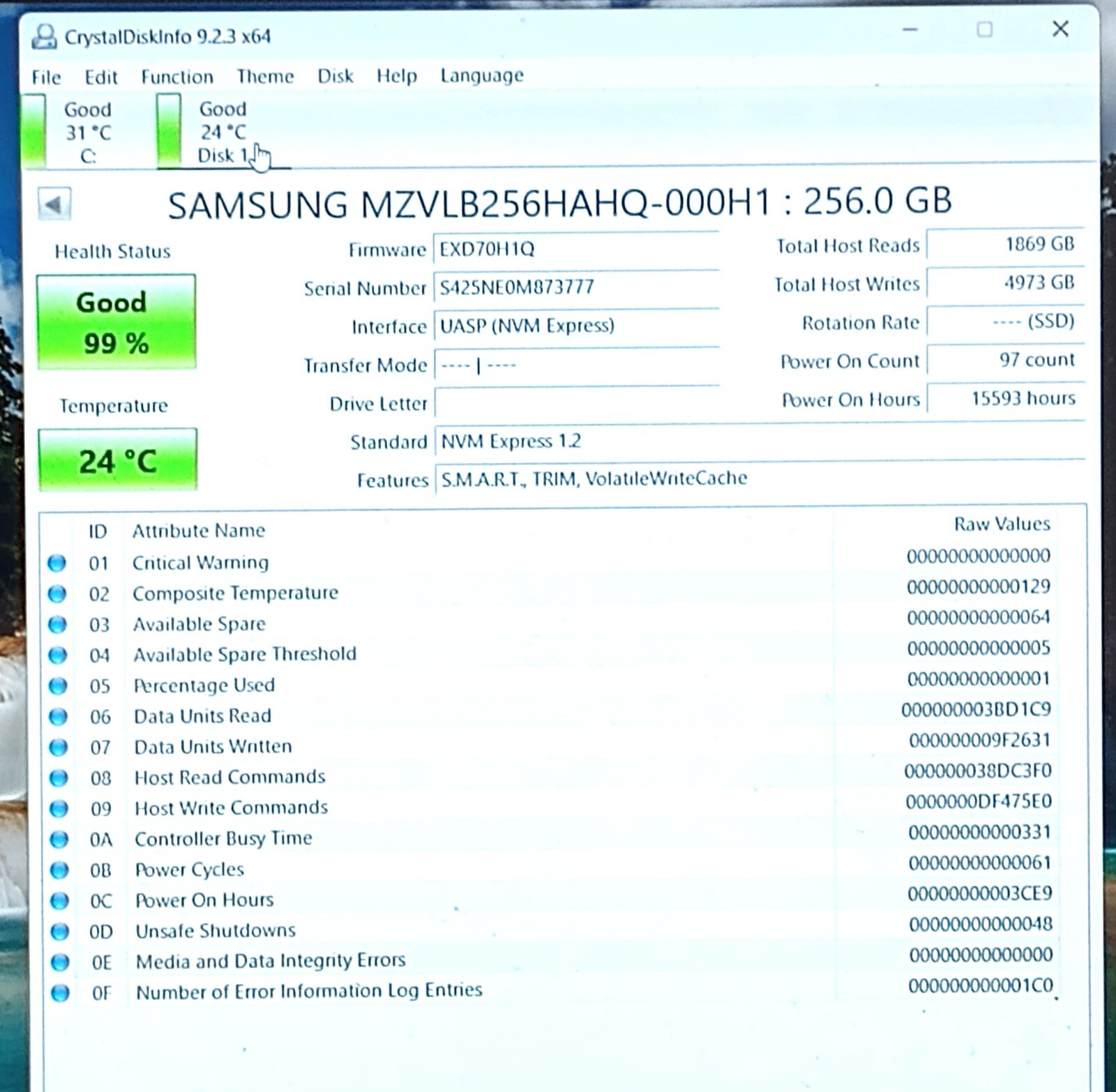Select the Data Units Written attribute name

(x=213, y=746)
